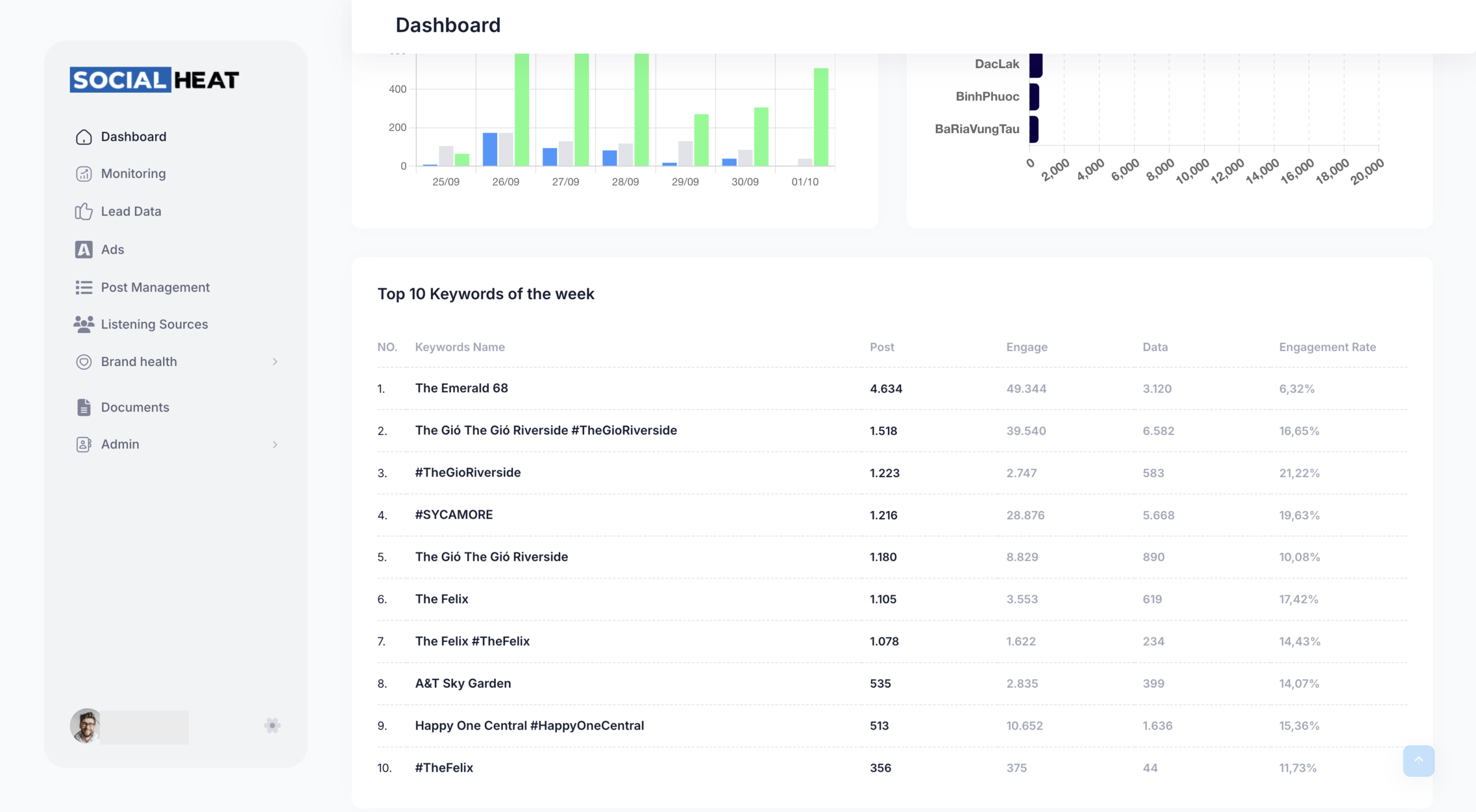Click the Post Management list icon

[x=84, y=287]
